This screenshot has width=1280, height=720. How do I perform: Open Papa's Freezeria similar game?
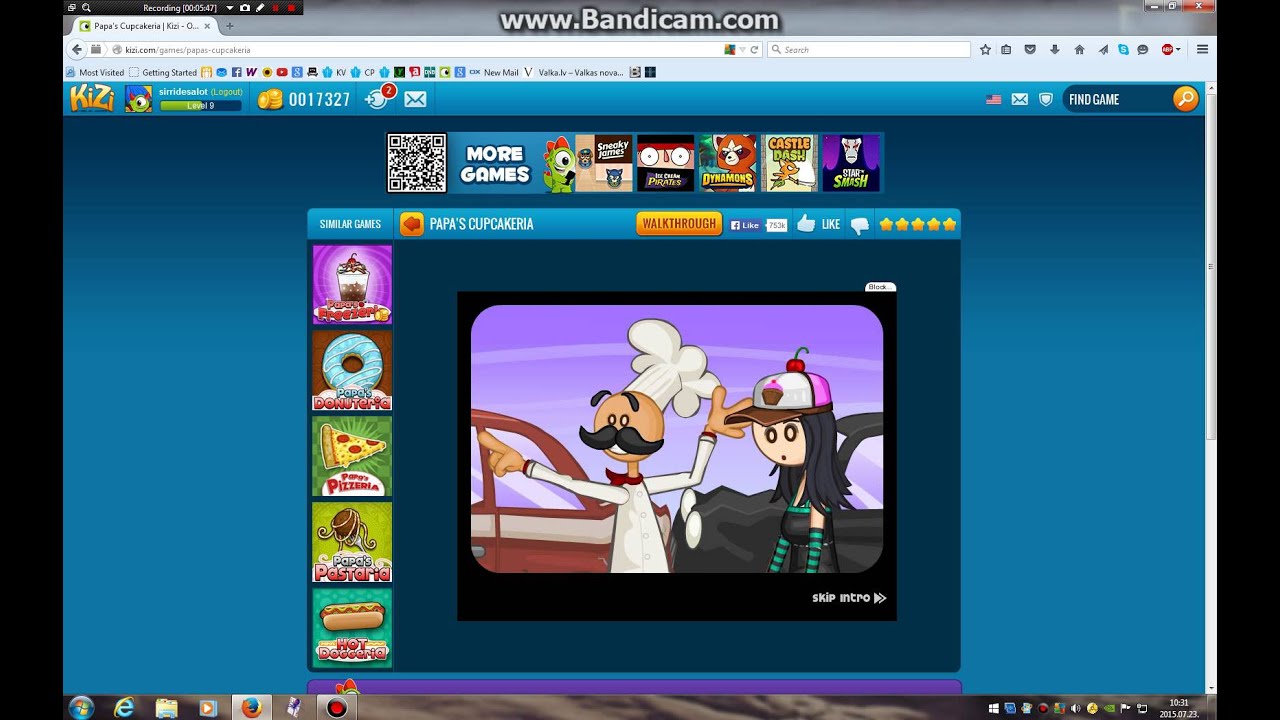pos(352,285)
